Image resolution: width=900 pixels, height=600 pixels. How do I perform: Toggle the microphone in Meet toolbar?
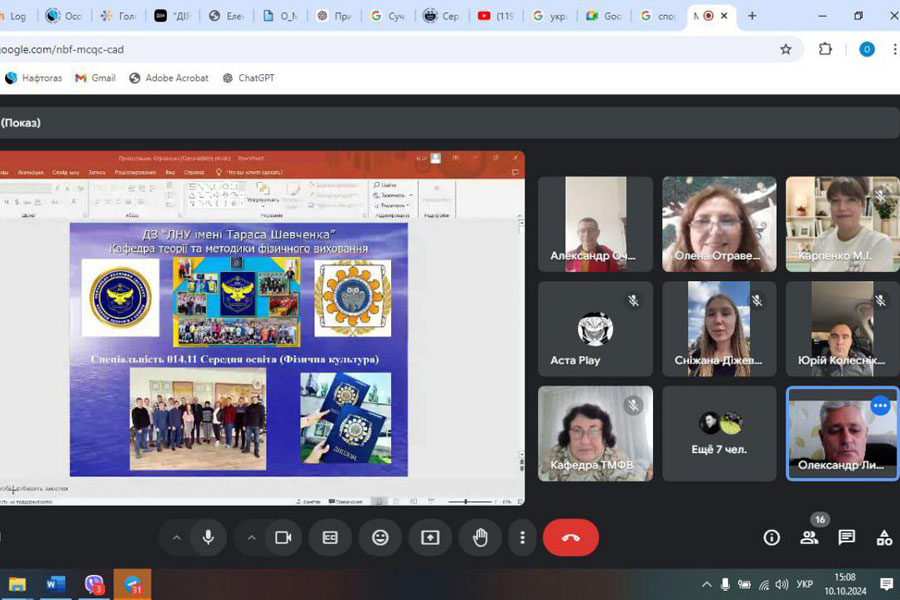[208, 537]
